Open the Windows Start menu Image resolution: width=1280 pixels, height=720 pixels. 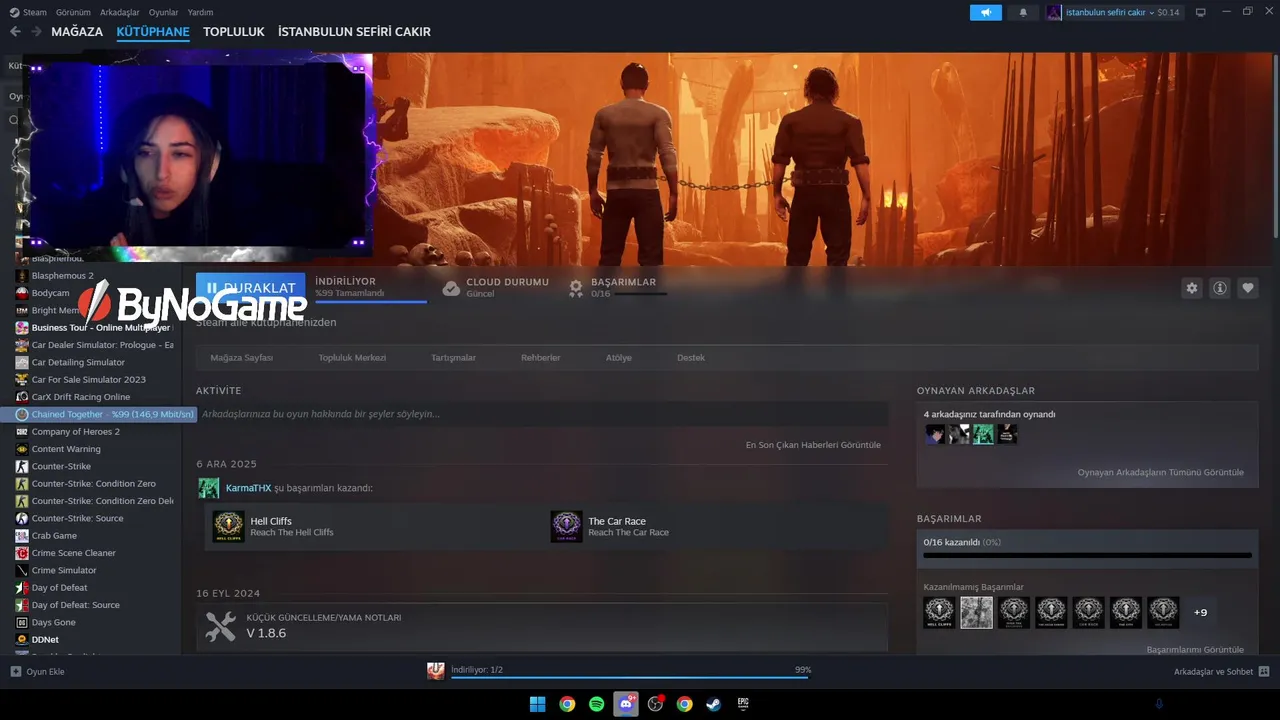(538, 704)
